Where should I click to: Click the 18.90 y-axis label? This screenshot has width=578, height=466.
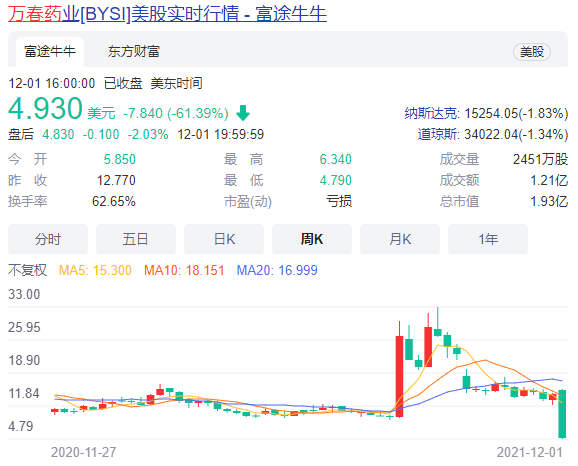point(24,360)
